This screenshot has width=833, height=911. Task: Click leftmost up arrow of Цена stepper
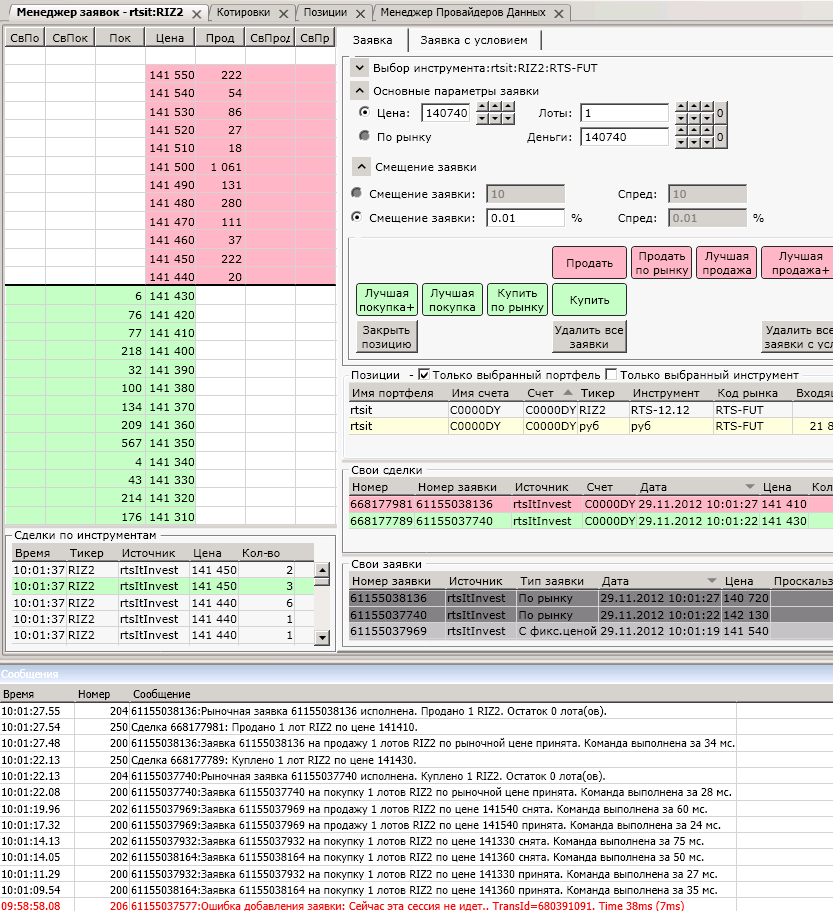pyautogui.click(x=482, y=106)
